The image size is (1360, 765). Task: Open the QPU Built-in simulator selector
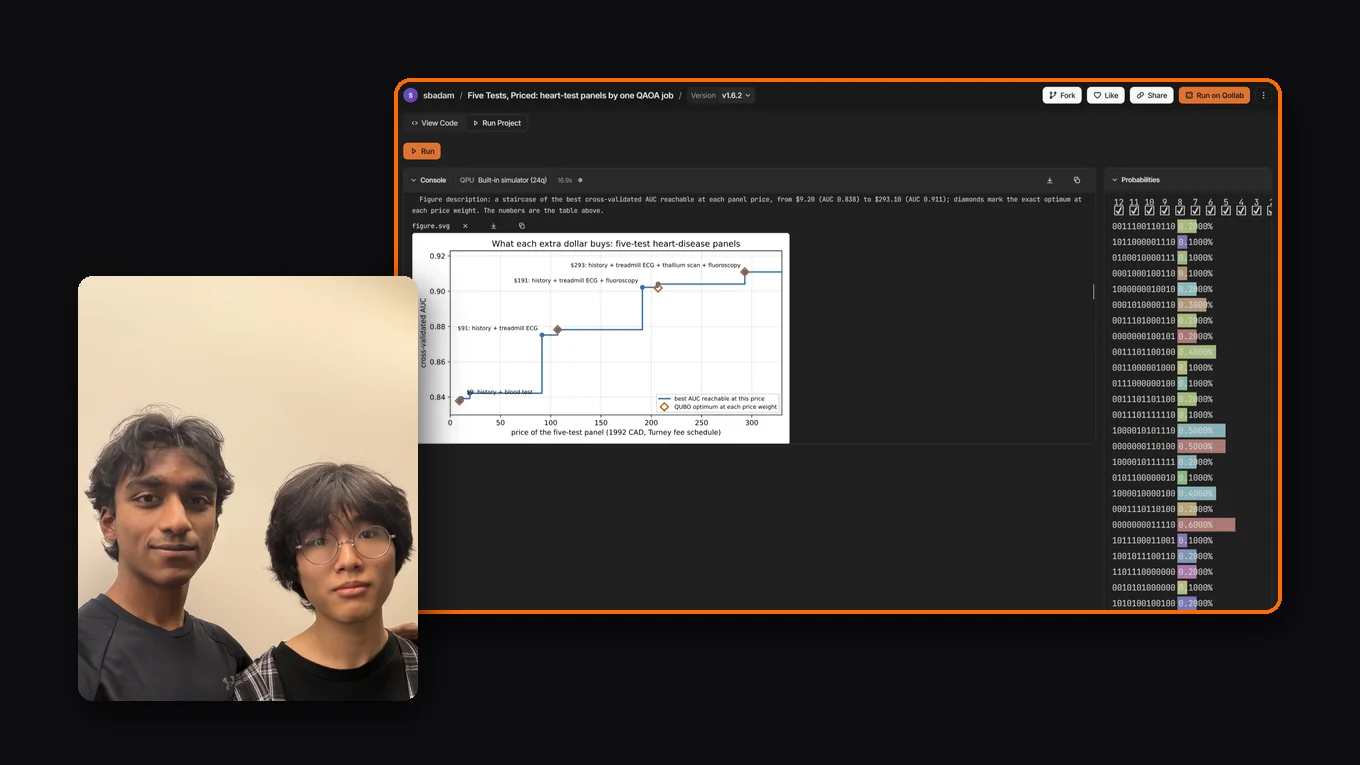tap(503, 180)
